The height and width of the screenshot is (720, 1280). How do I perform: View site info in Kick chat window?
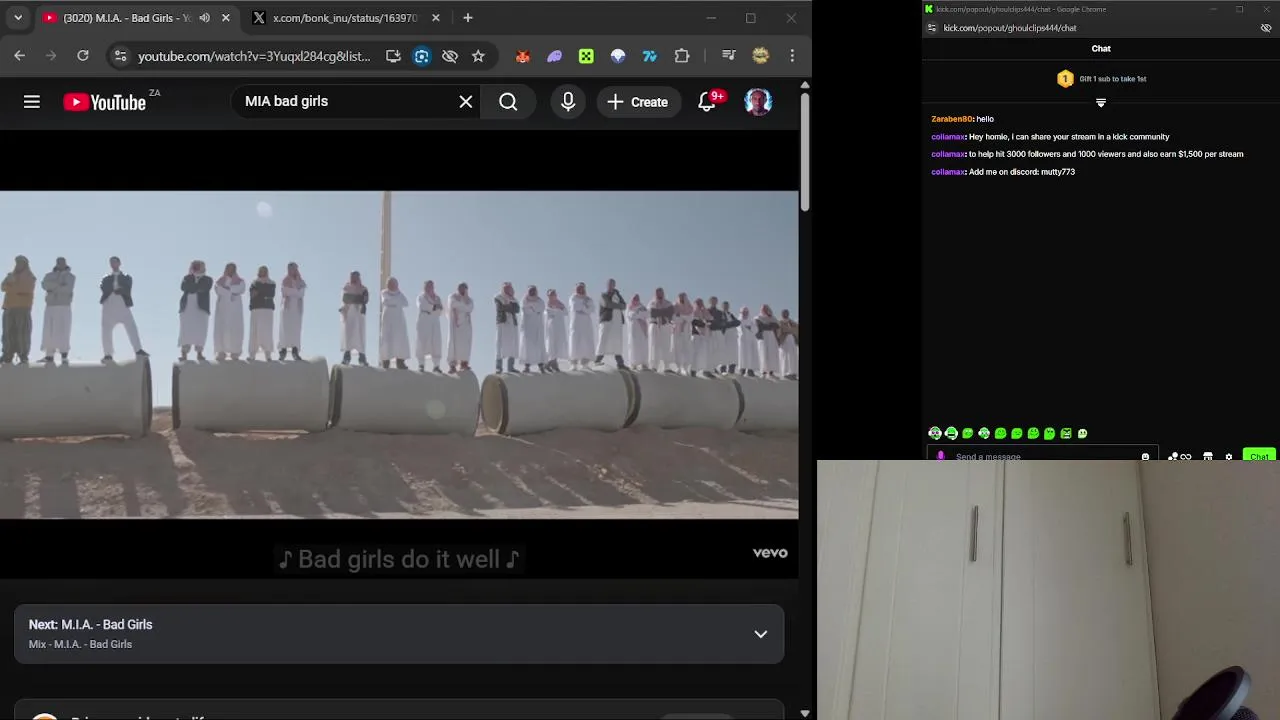coord(932,28)
